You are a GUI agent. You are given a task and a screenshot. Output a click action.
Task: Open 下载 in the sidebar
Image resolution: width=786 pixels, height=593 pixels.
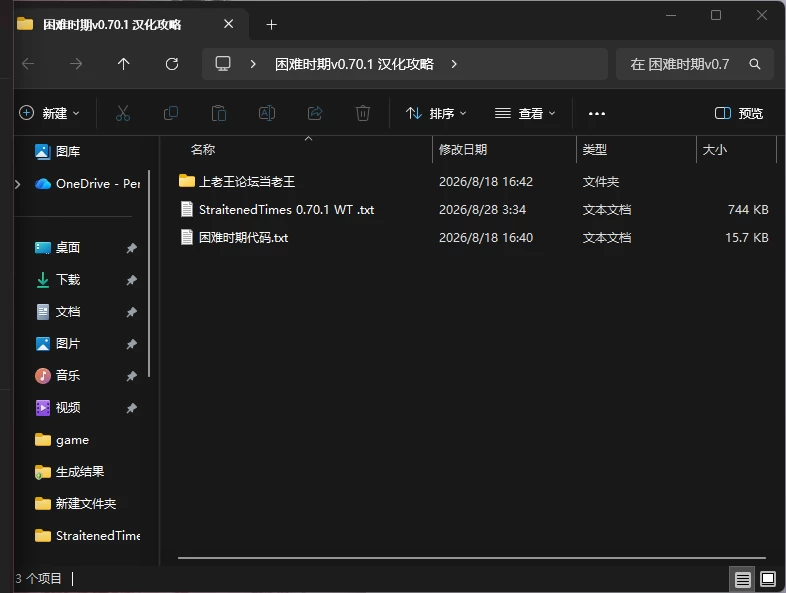point(58,280)
